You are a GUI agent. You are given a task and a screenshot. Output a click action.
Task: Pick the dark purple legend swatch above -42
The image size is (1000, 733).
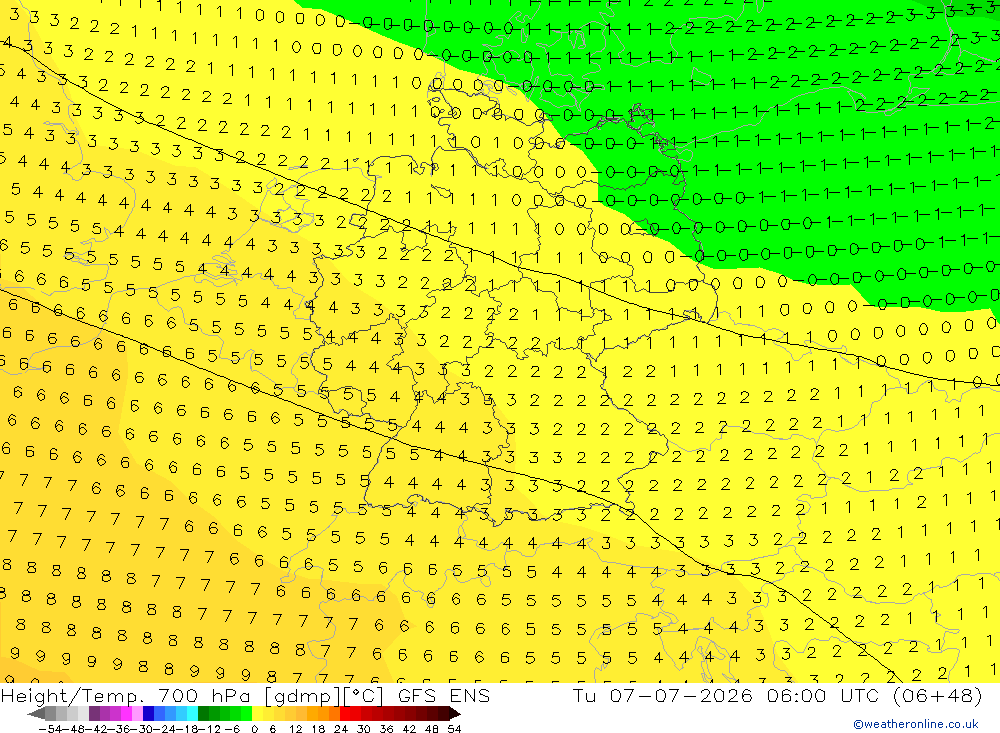pyautogui.click(x=94, y=714)
